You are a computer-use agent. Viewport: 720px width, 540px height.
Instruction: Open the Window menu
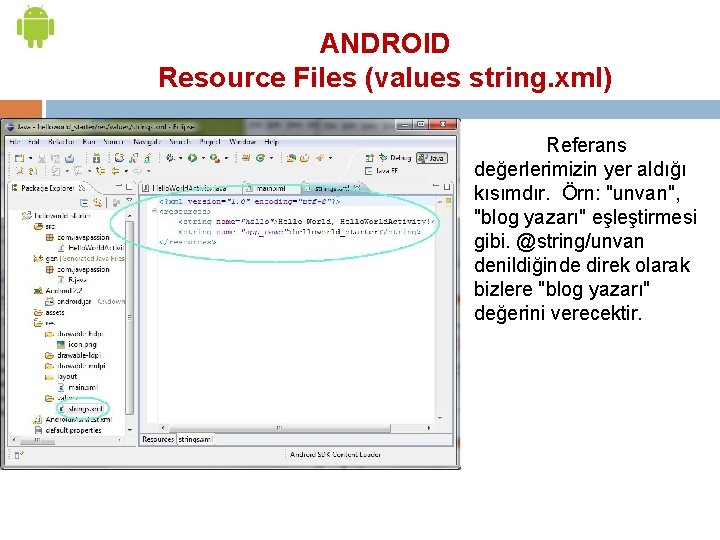(x=242, y=142)
